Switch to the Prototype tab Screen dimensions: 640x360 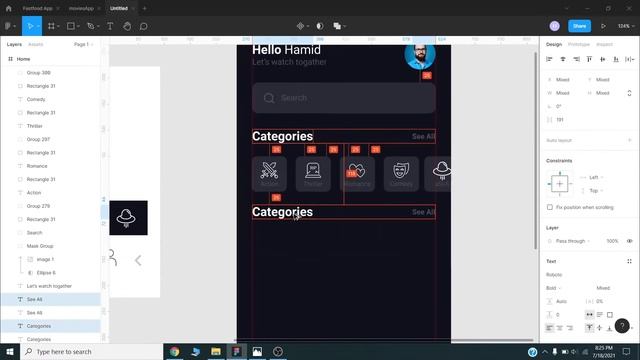pos(579,44)
